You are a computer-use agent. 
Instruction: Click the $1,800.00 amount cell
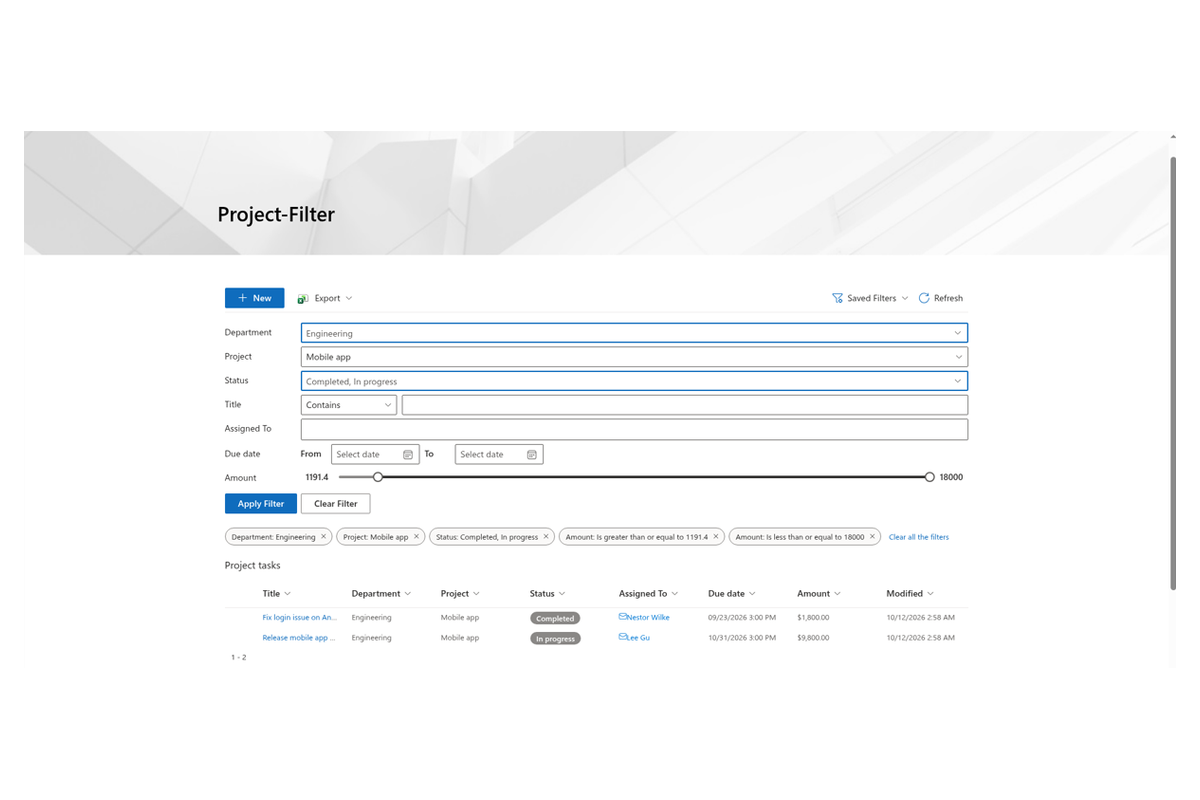click(813, 618)
